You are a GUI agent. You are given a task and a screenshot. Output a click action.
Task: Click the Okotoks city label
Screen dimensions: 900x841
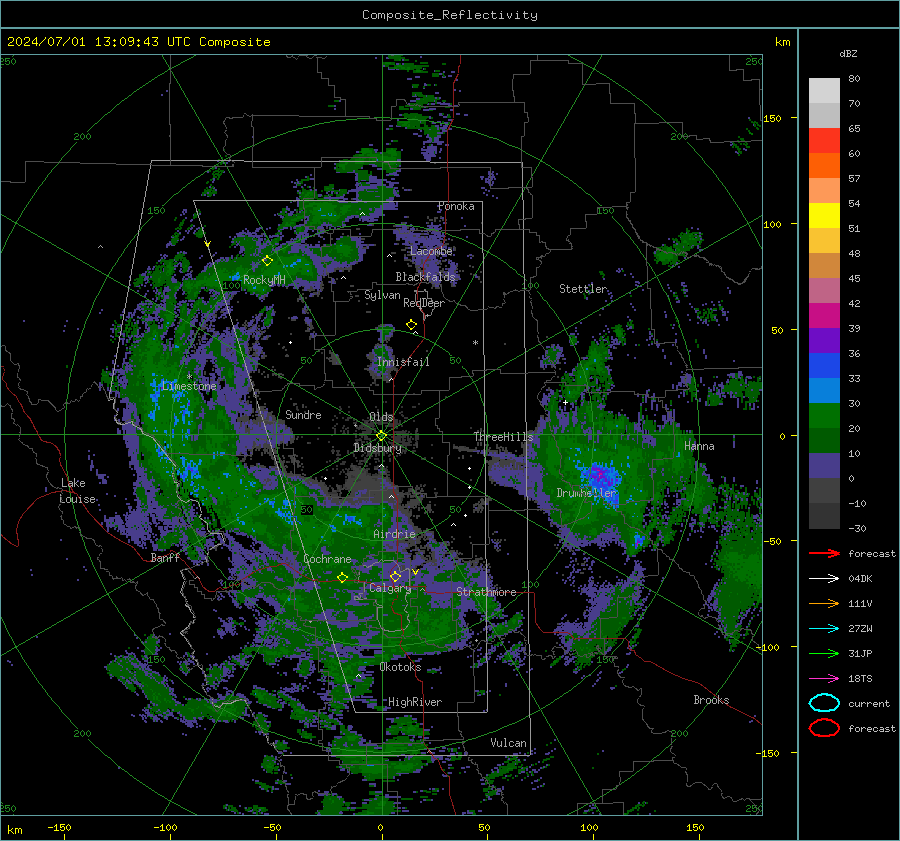pyautogui.click(x=400, y=667)
